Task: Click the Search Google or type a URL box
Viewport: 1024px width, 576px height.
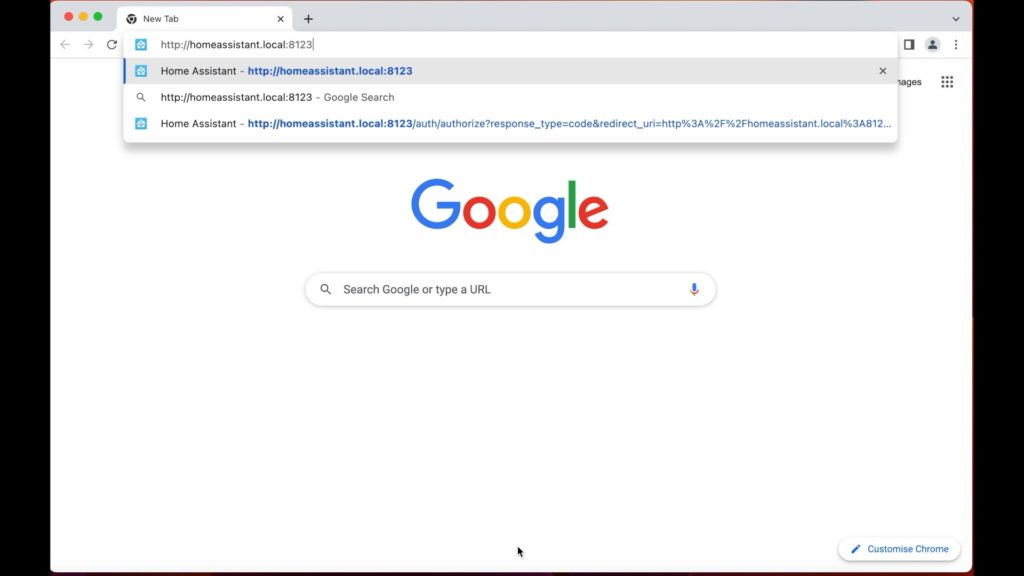Action: pos(510,289)
